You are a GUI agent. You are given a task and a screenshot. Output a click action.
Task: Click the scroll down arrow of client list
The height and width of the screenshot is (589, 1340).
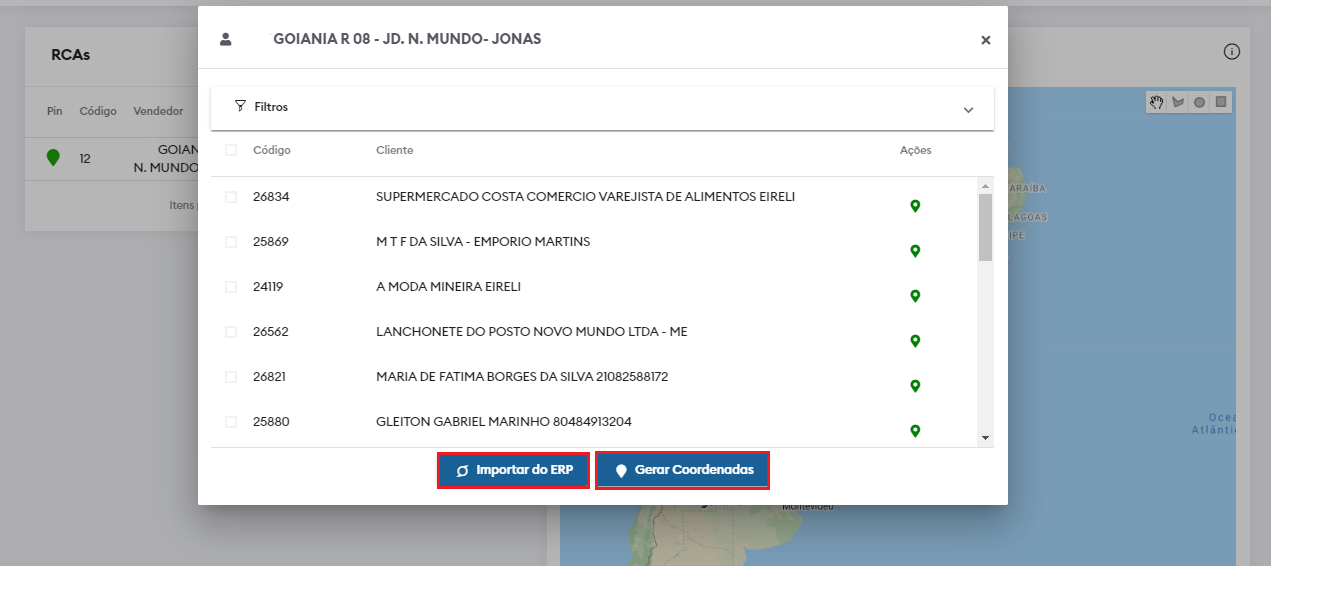985,438
